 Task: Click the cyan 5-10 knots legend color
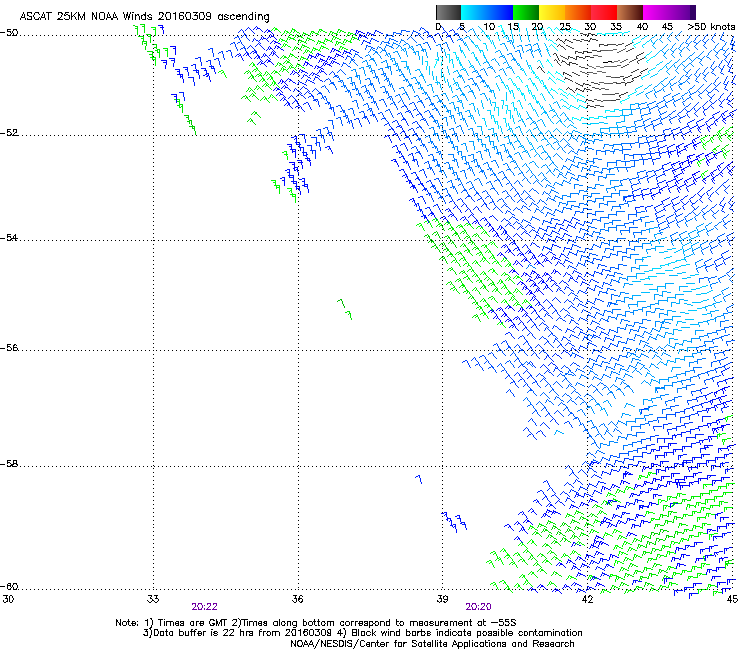tap(474, 12)
